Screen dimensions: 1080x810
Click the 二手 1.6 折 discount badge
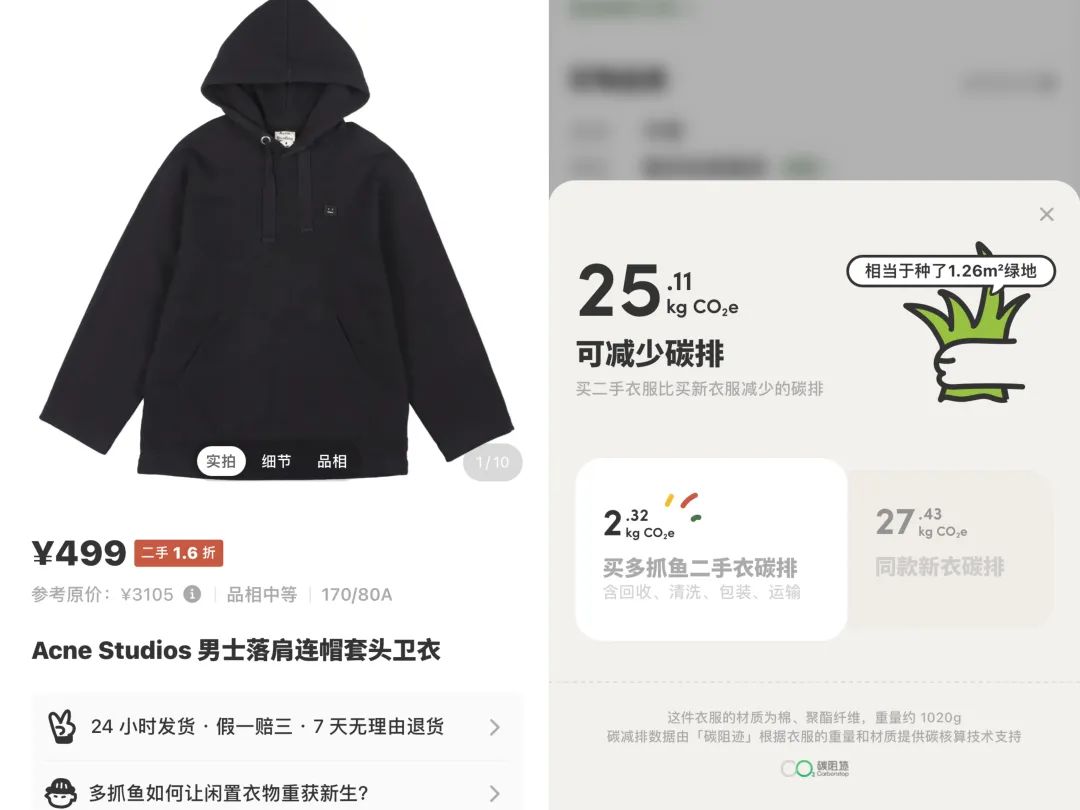click(178, 552)
